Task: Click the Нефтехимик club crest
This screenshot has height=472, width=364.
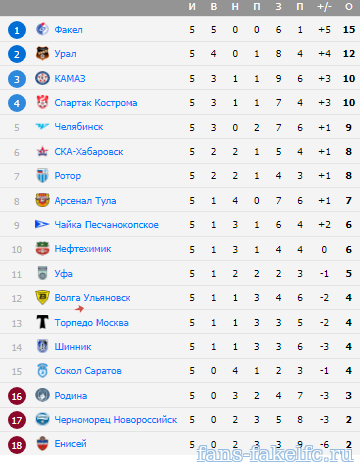Action: coord(42,249)
